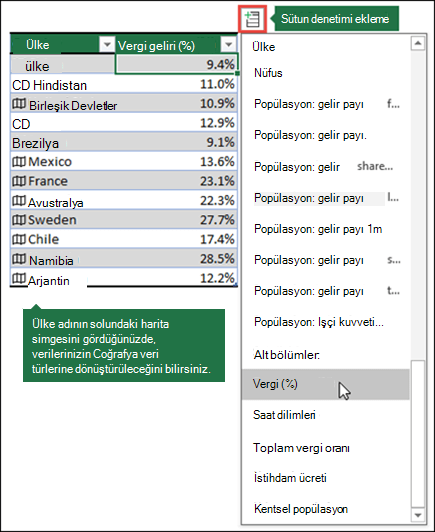Open the Ülke column filter dropdown

pyautogui.click(x=107, y=44)
